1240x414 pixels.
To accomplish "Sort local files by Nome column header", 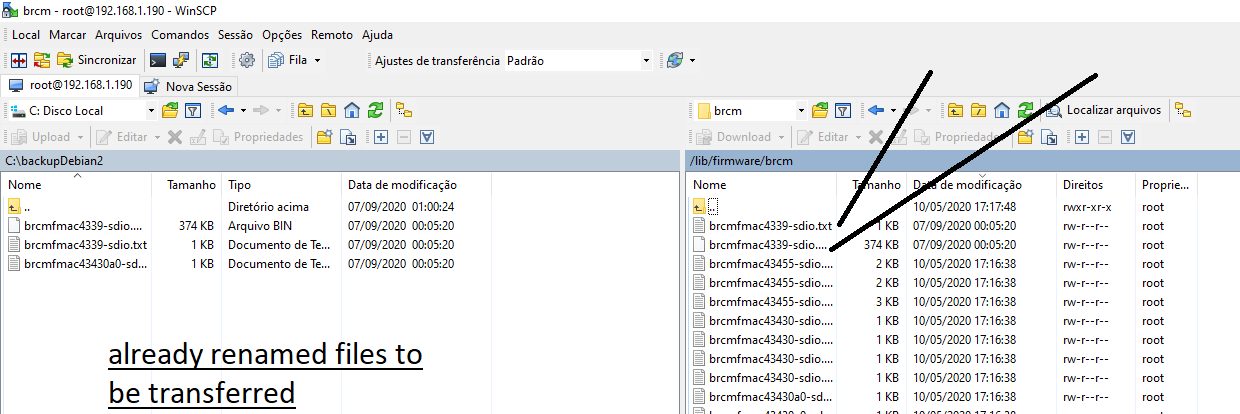I will click(77, 185).
